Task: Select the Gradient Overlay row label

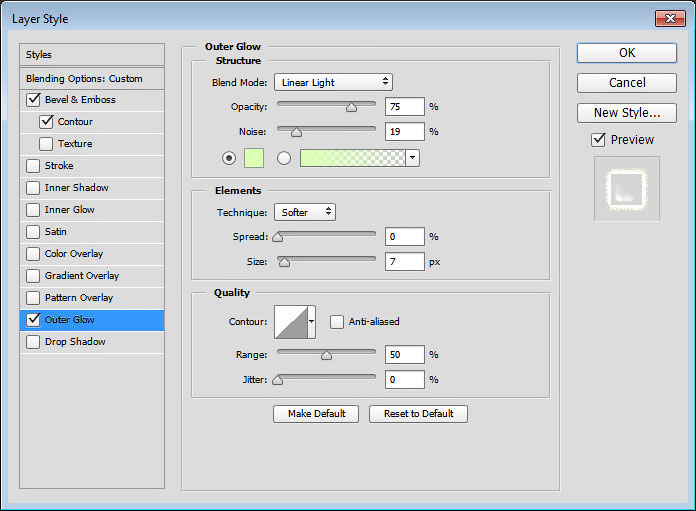Action: (x=82, y=276)
